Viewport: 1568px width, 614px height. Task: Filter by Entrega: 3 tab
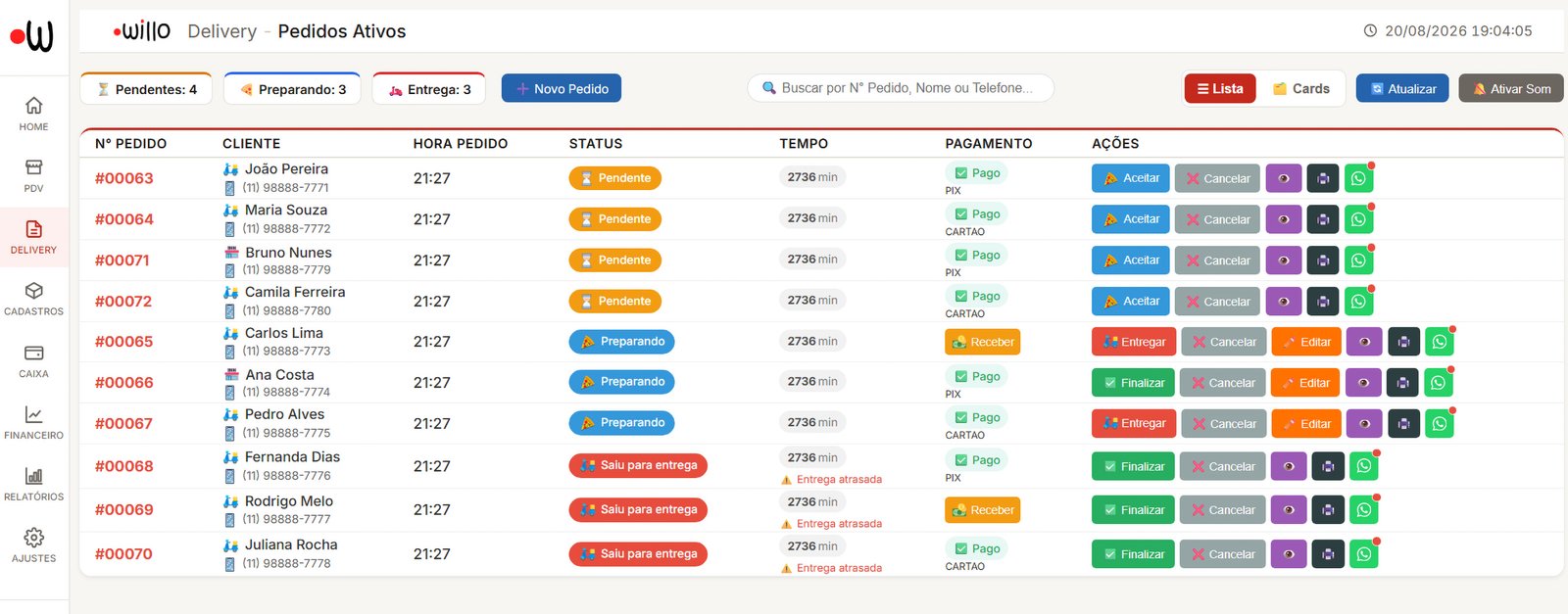click(x=429, y=89)
